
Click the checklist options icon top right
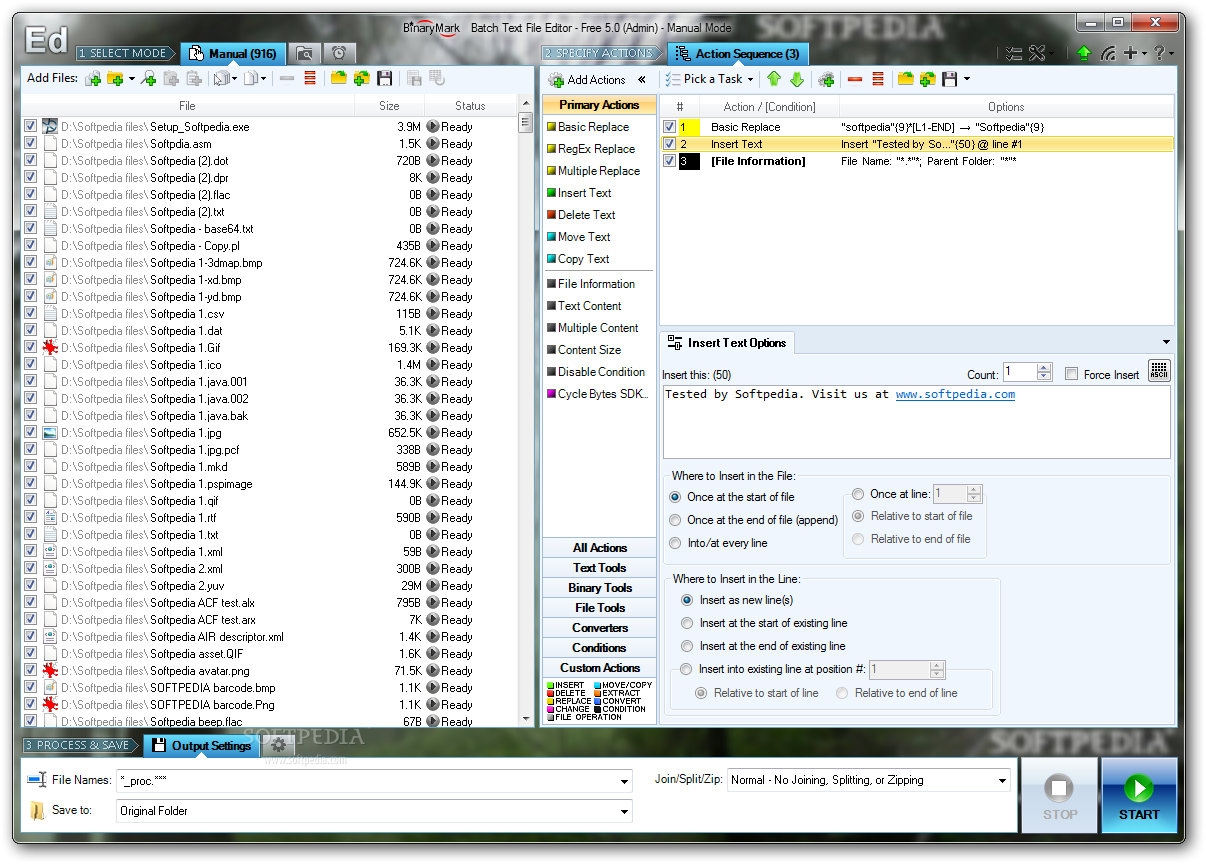[x=1014, y=53]
